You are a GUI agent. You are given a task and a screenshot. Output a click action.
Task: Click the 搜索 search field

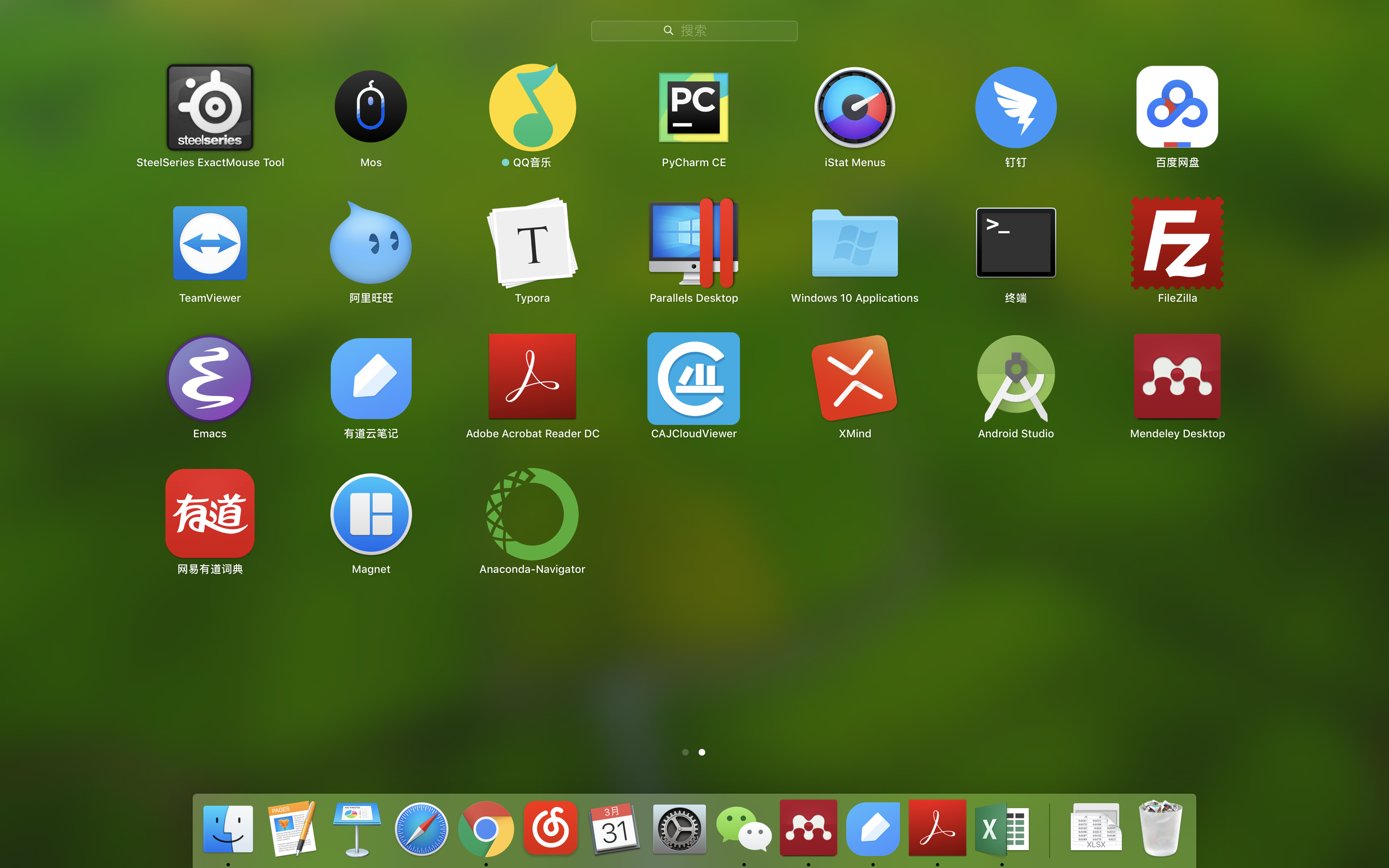[694, 31]
